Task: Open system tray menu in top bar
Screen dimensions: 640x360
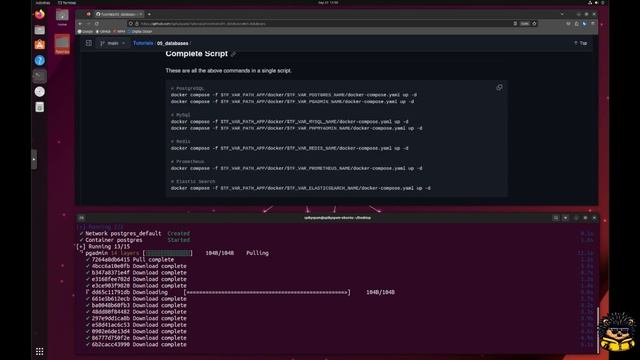Action: click(x=596, y=2)
